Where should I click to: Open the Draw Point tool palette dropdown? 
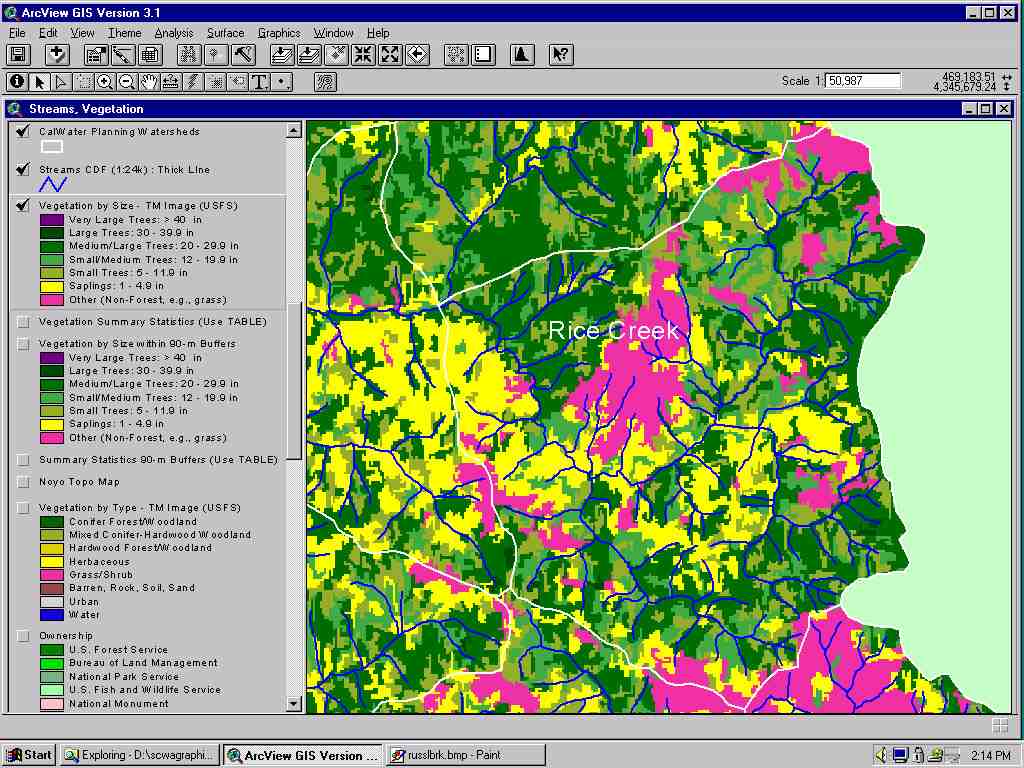281,82
